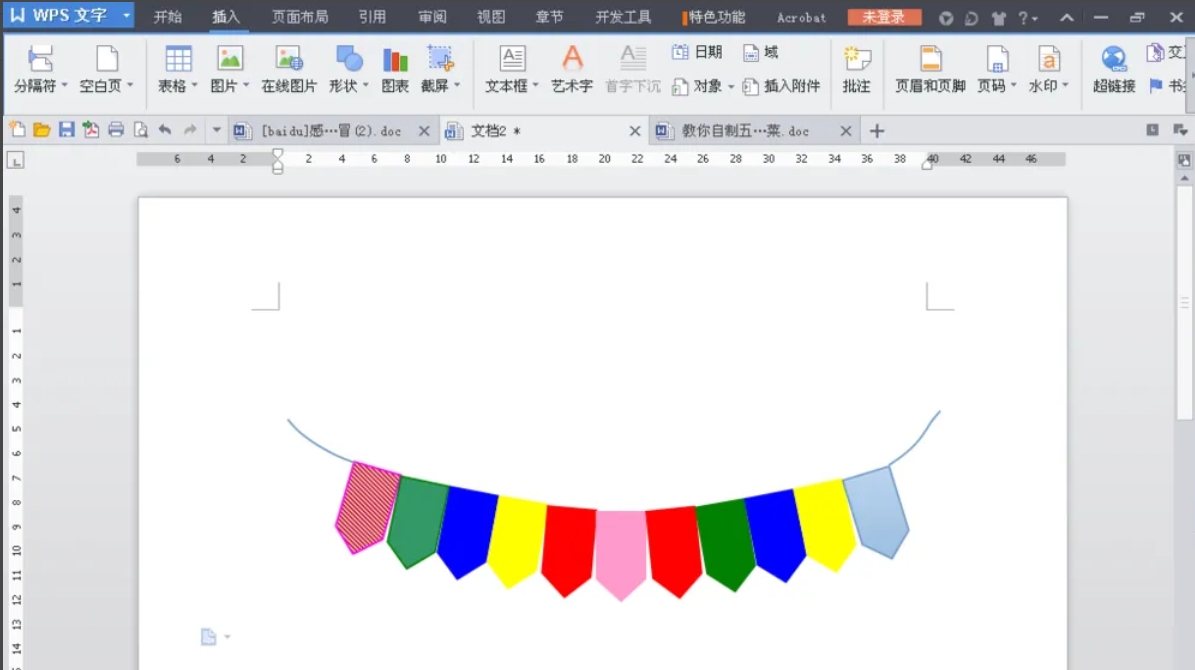Open the 对象 object dropdown arrow
The image size is (1195, 670).
coord(729,85)
